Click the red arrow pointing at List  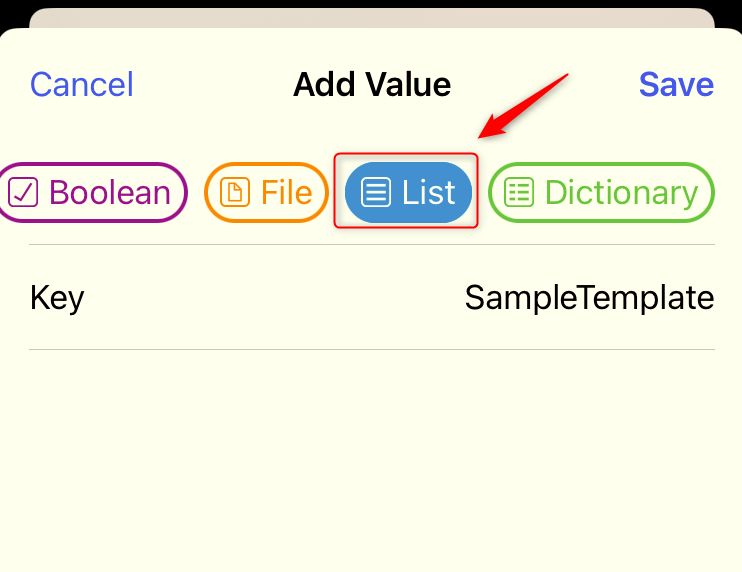pos(523,106)
